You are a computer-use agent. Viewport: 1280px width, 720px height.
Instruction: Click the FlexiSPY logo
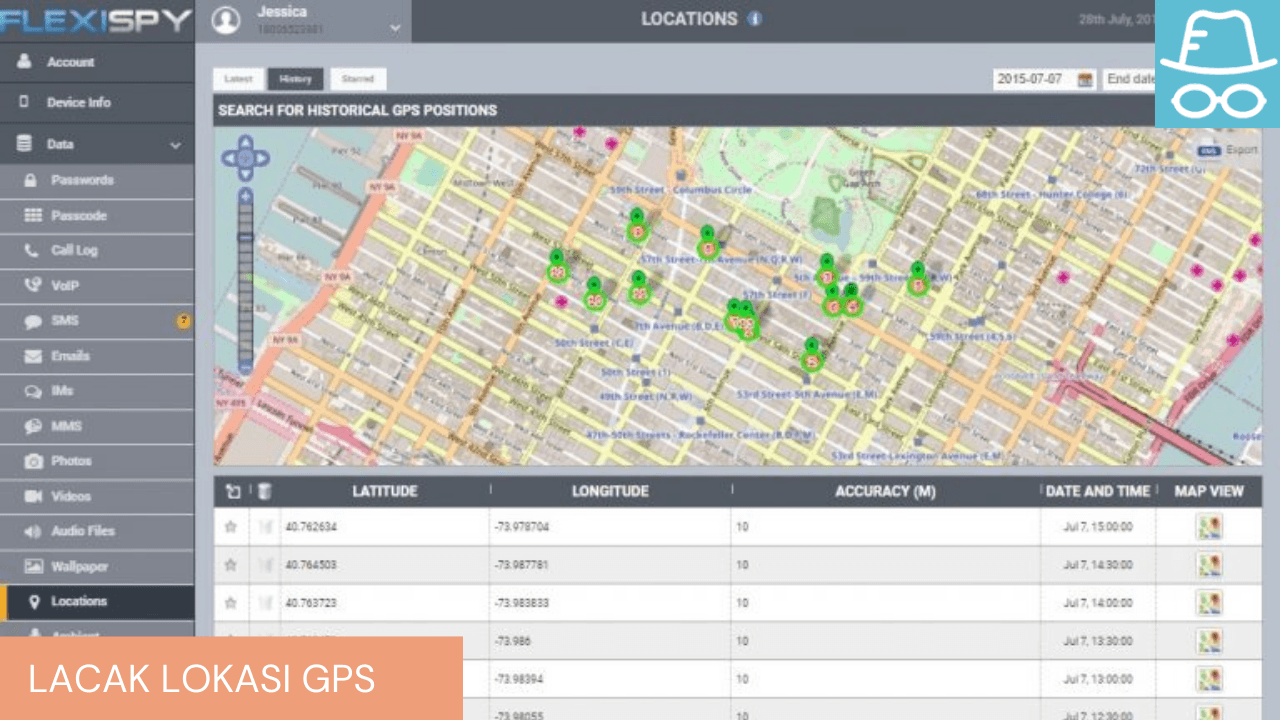[x=95, y=21]
